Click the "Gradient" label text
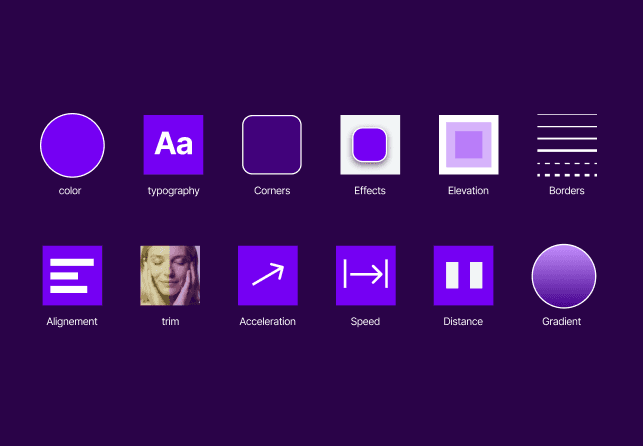This screenshot has height=446, width=643. point(561,321)
